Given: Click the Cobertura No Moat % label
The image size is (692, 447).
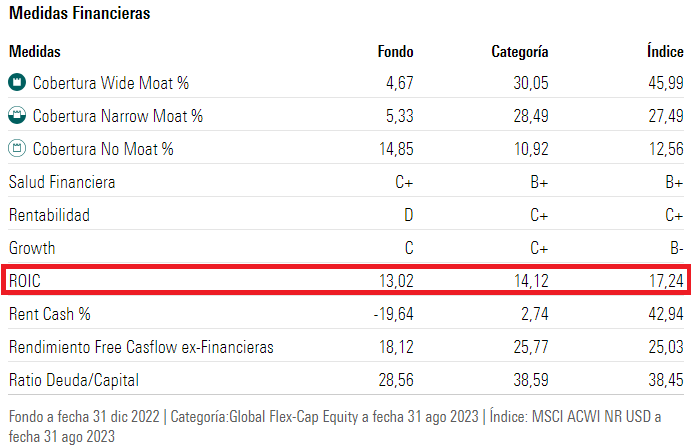Looking at the screenshot, I should [x=103, y=149].
